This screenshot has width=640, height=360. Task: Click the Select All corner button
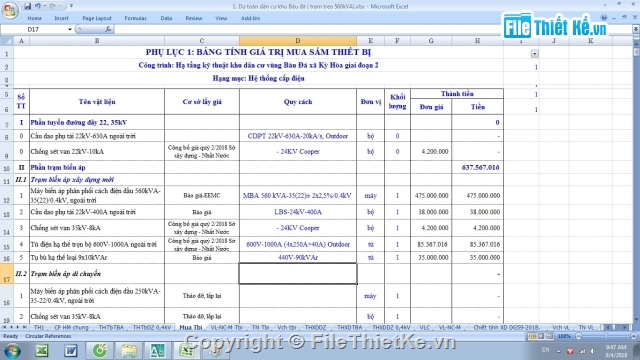[x=7, y=41]
